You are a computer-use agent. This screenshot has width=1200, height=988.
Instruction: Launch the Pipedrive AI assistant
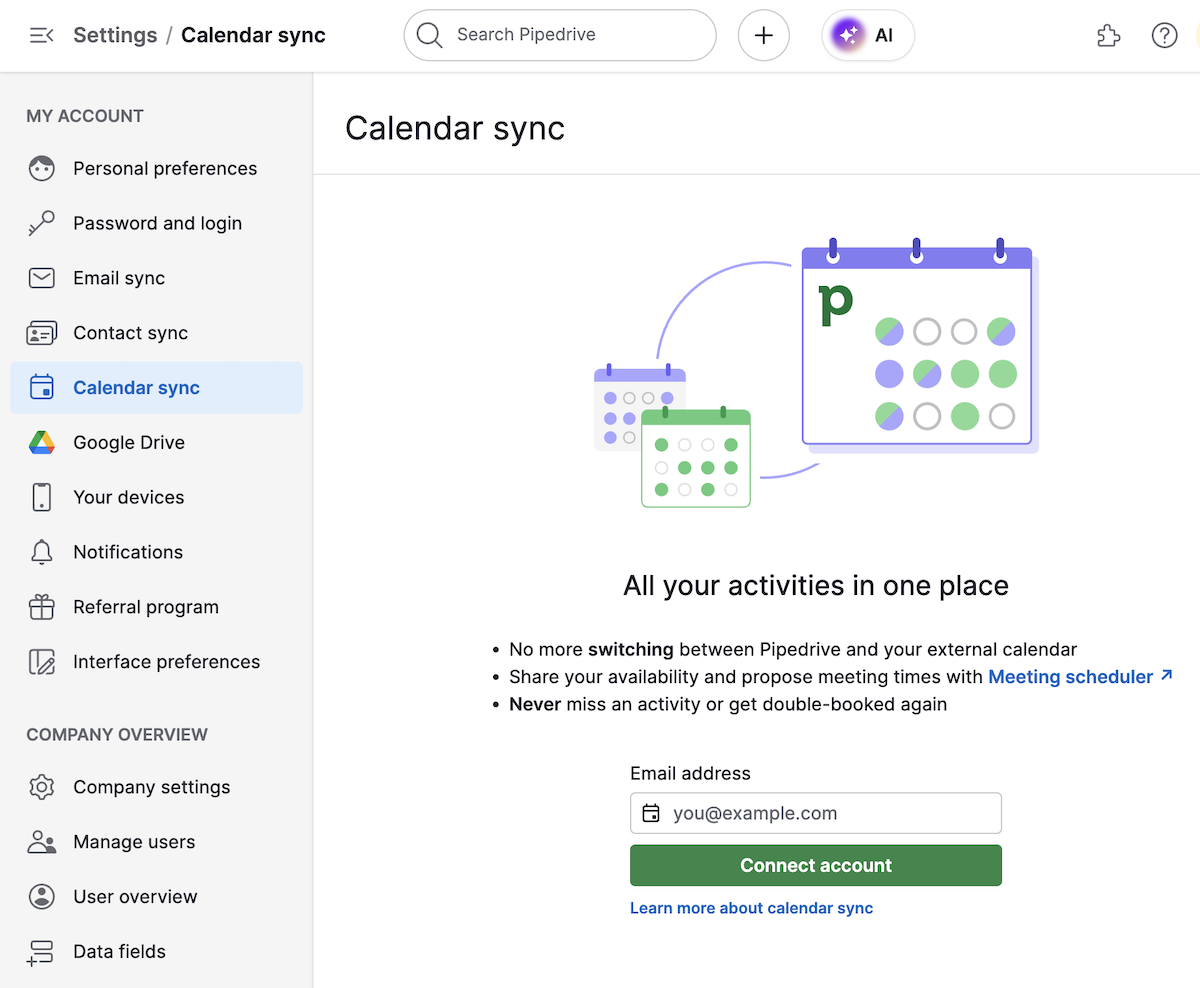coord(867,35)
